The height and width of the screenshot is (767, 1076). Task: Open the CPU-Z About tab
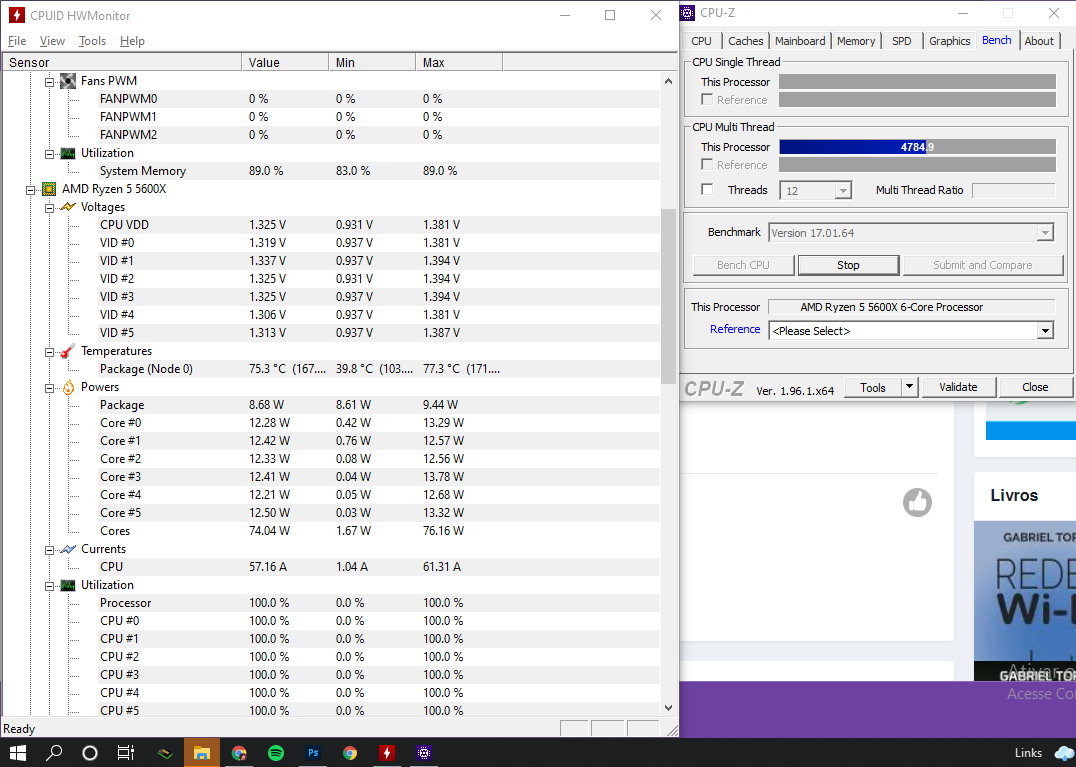coord(1039,41)
